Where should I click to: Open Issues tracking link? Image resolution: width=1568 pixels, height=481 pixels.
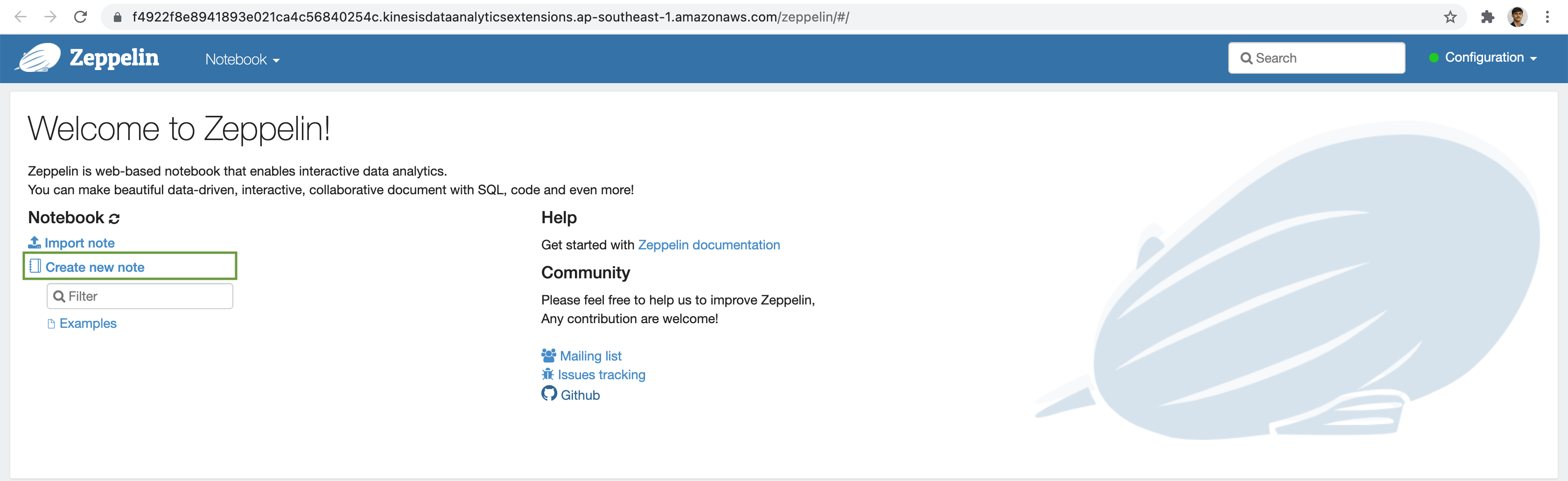tap(602, 375)
